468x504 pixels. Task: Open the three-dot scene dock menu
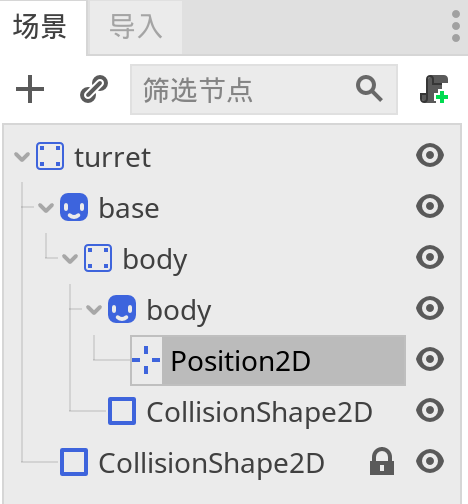click(456, 26)
